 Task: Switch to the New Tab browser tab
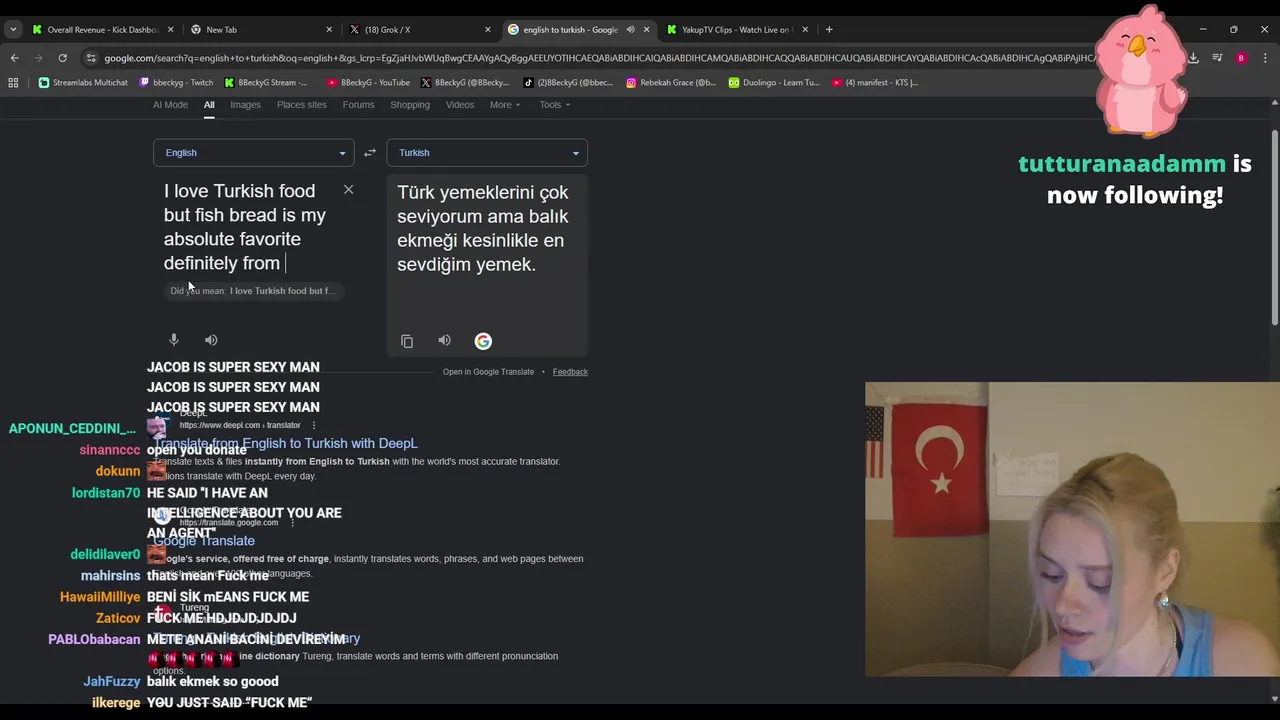coord(260,29)
